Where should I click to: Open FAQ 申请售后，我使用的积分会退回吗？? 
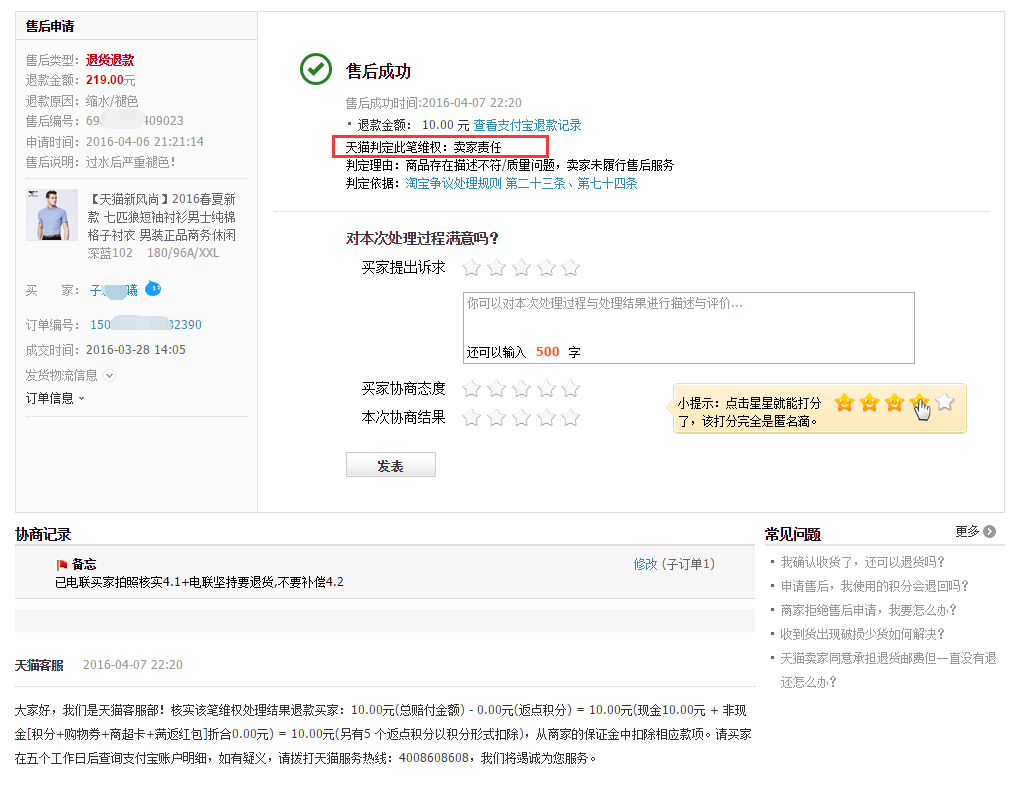pos(875,586)
